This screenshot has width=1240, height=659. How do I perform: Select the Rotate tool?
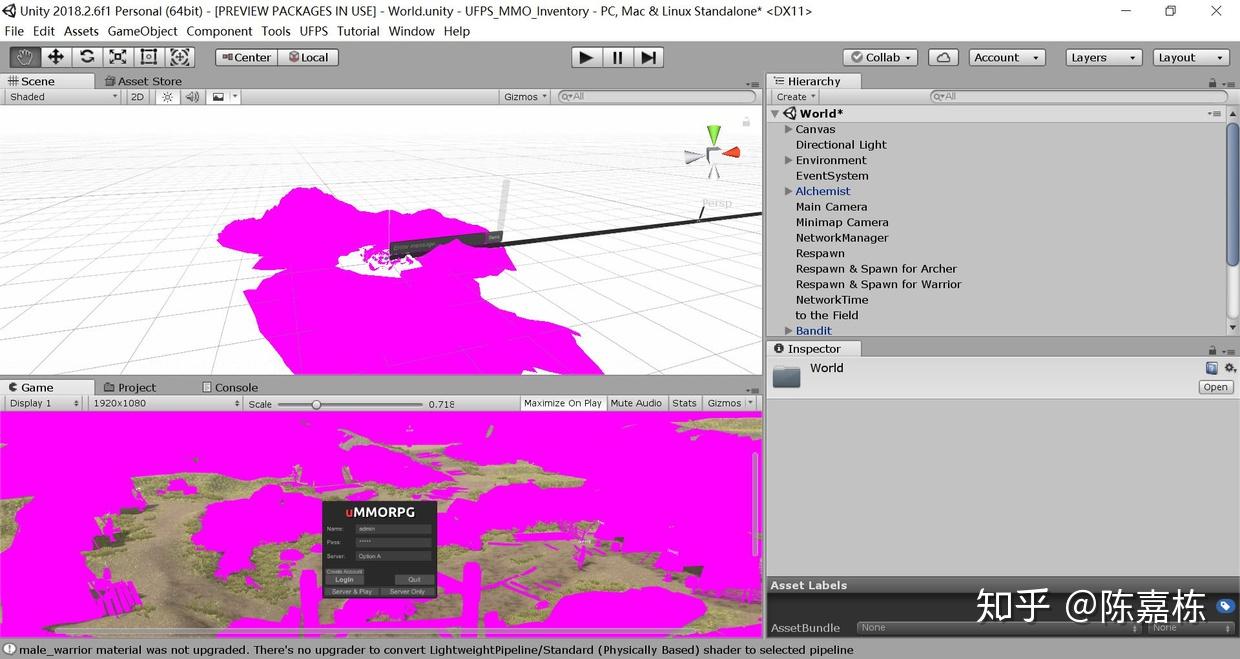click(x=87, y=57)
